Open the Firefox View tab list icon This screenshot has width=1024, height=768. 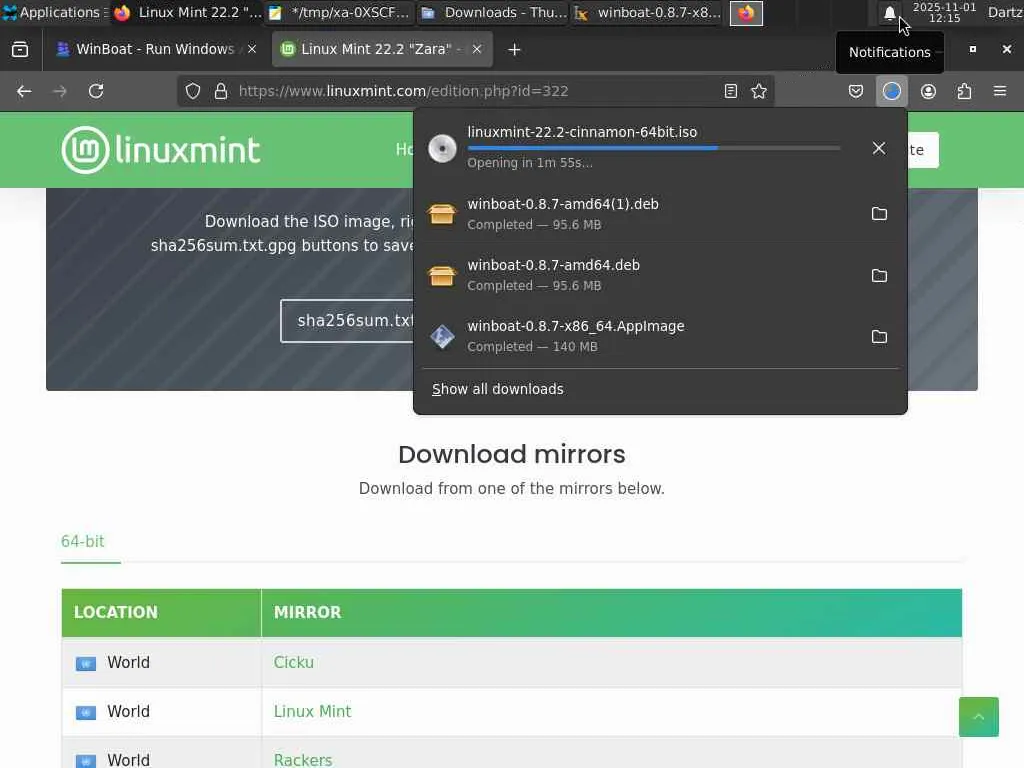20,50
